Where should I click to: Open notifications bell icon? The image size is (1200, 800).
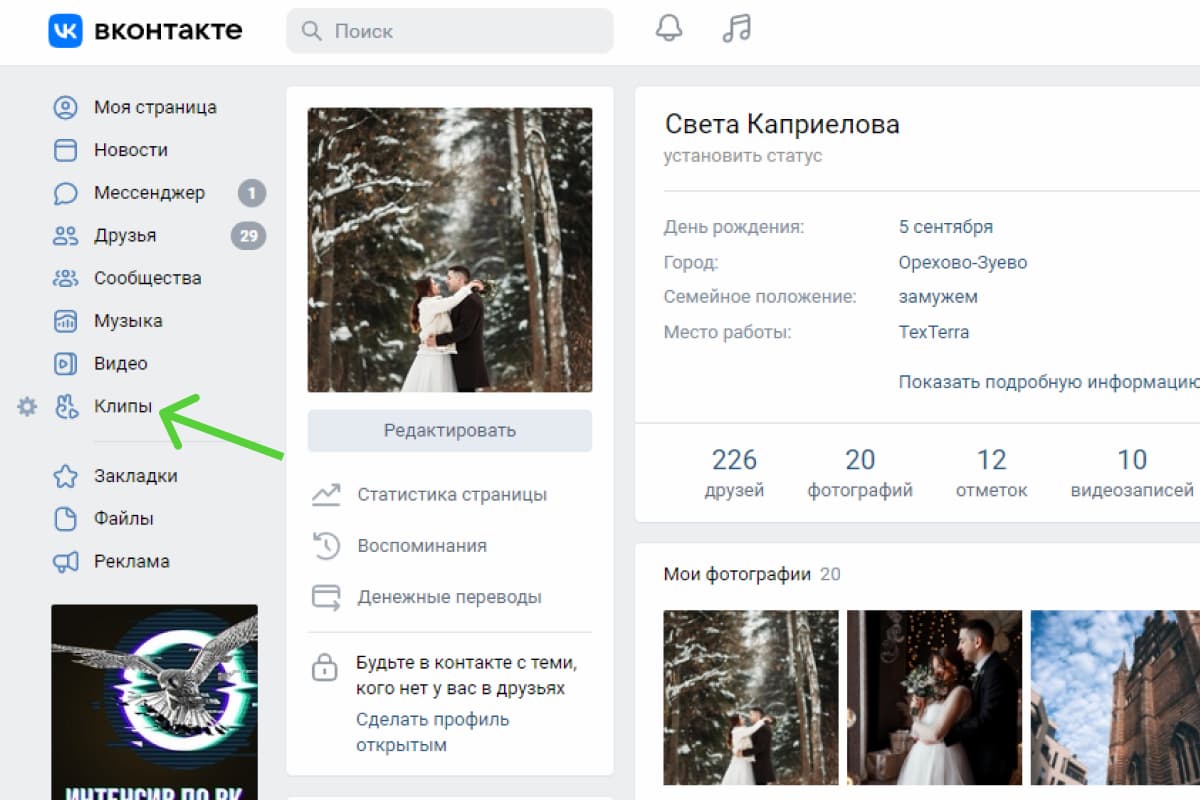pos(668,29)
